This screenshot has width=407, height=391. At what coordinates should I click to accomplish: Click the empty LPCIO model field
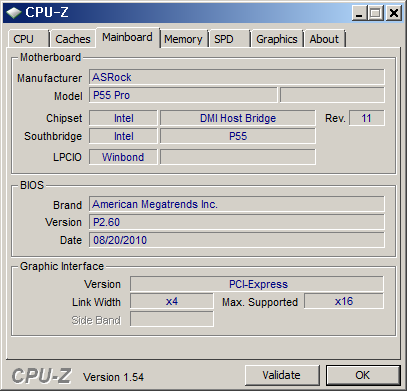[238, 157]
